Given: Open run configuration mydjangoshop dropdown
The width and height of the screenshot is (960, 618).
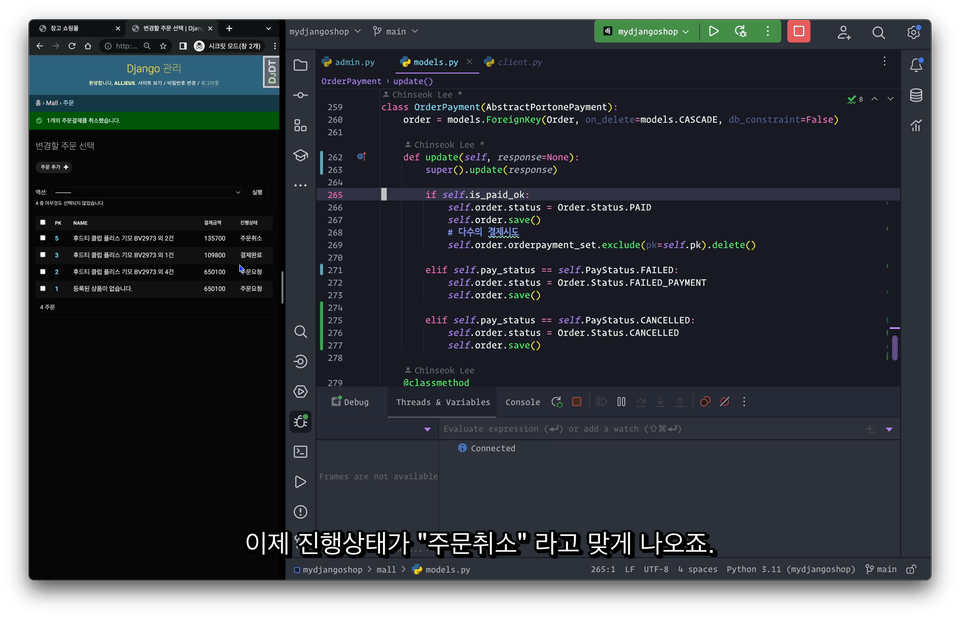Looking at the screenshot, I should 647,31.
